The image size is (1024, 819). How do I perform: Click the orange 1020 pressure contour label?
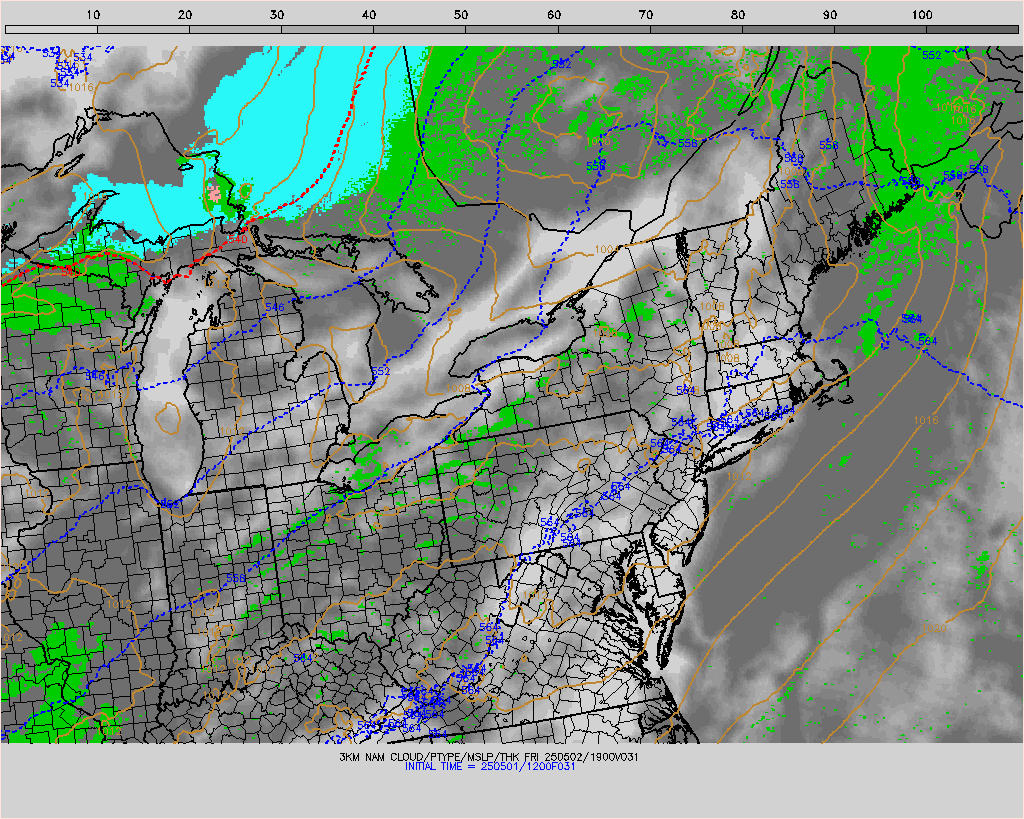point(934,628)
